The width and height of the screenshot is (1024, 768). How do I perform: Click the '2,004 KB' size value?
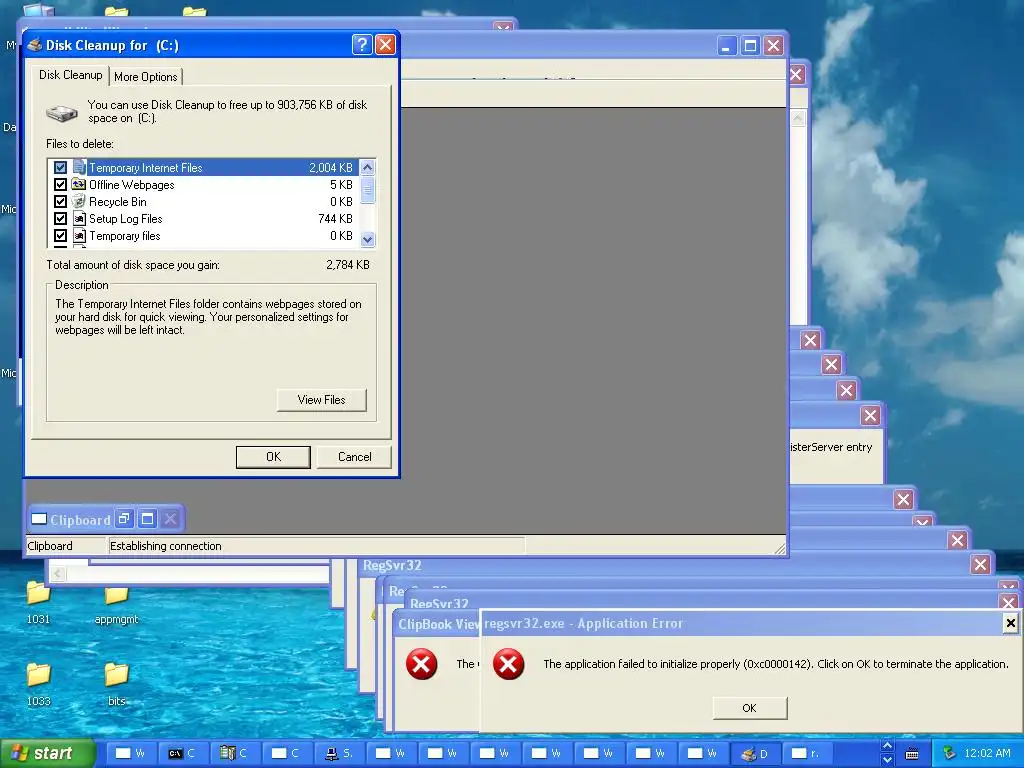tap(330, 168)
